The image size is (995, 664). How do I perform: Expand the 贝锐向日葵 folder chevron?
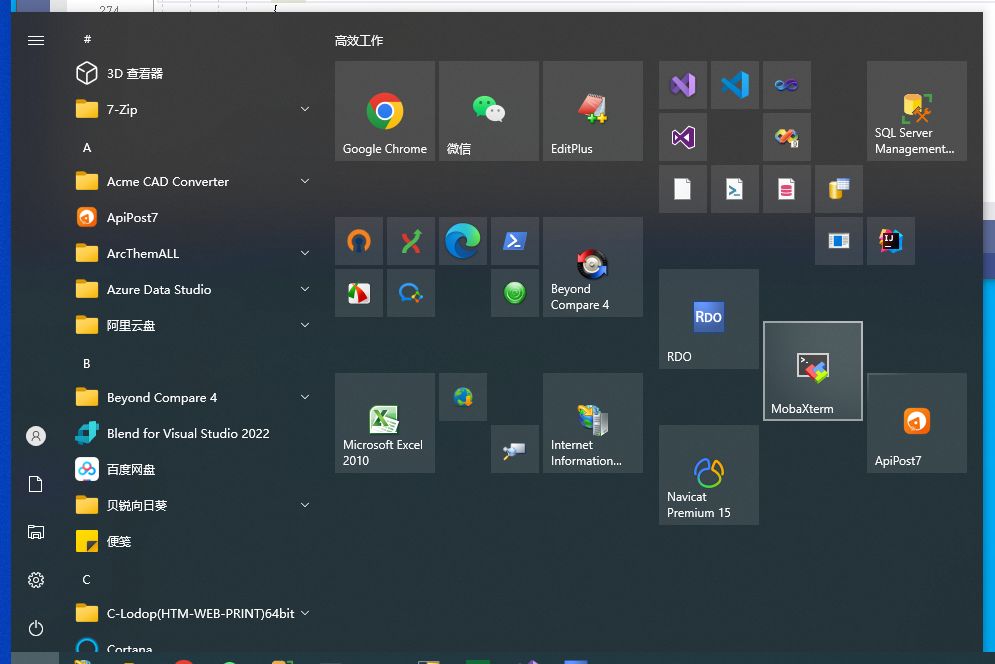305,505
